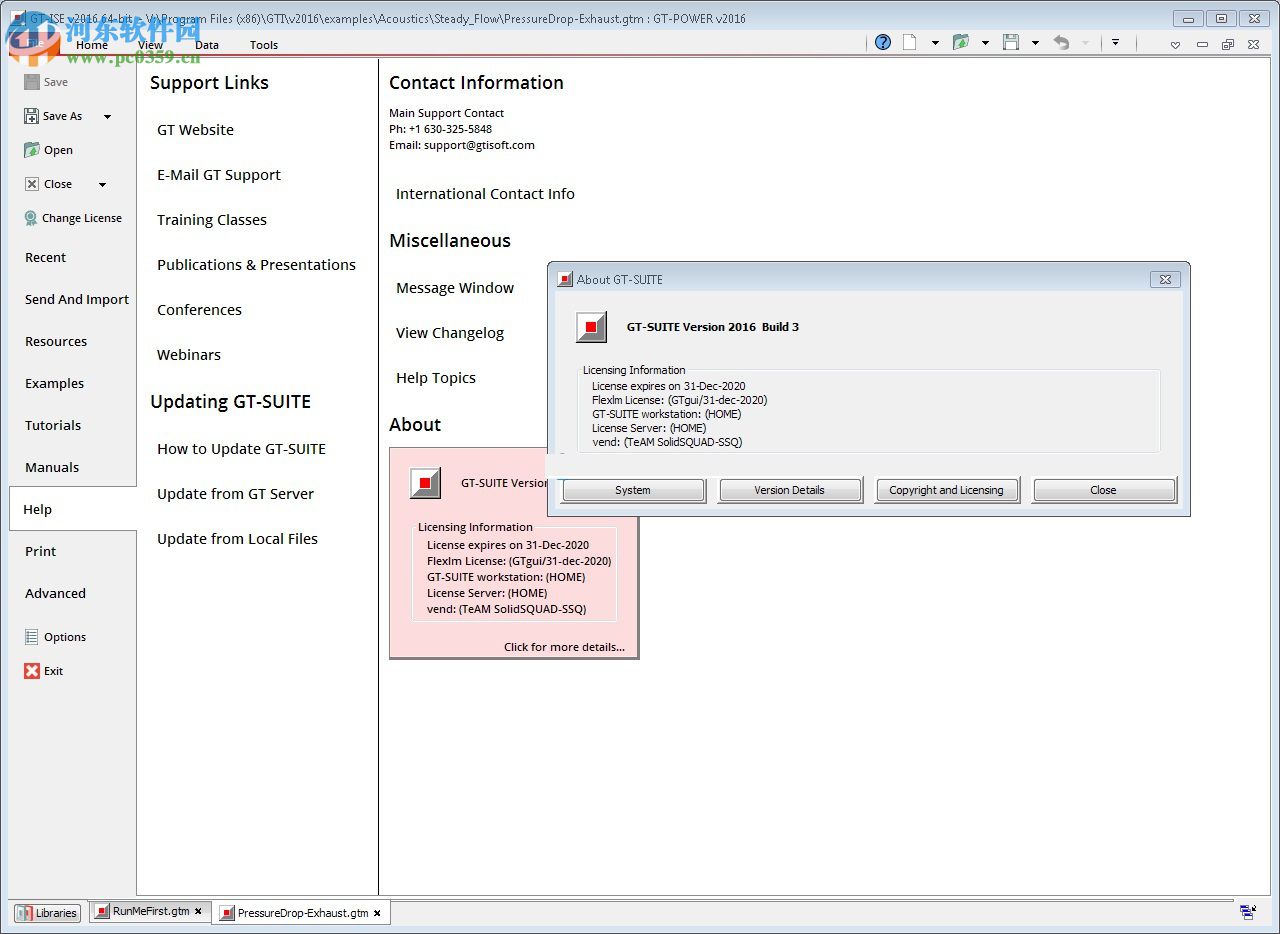Open the Conferences link
The image size is (1280, 934).
tap(199, 310)
